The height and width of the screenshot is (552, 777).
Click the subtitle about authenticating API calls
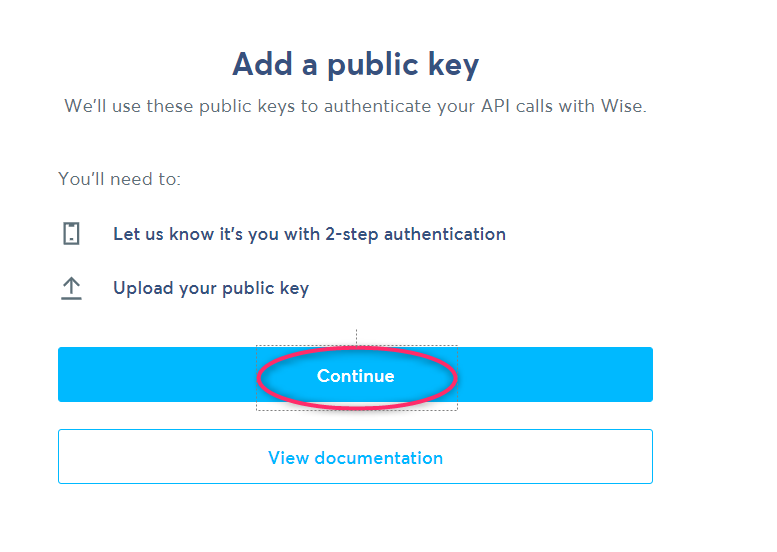[355, 106]
